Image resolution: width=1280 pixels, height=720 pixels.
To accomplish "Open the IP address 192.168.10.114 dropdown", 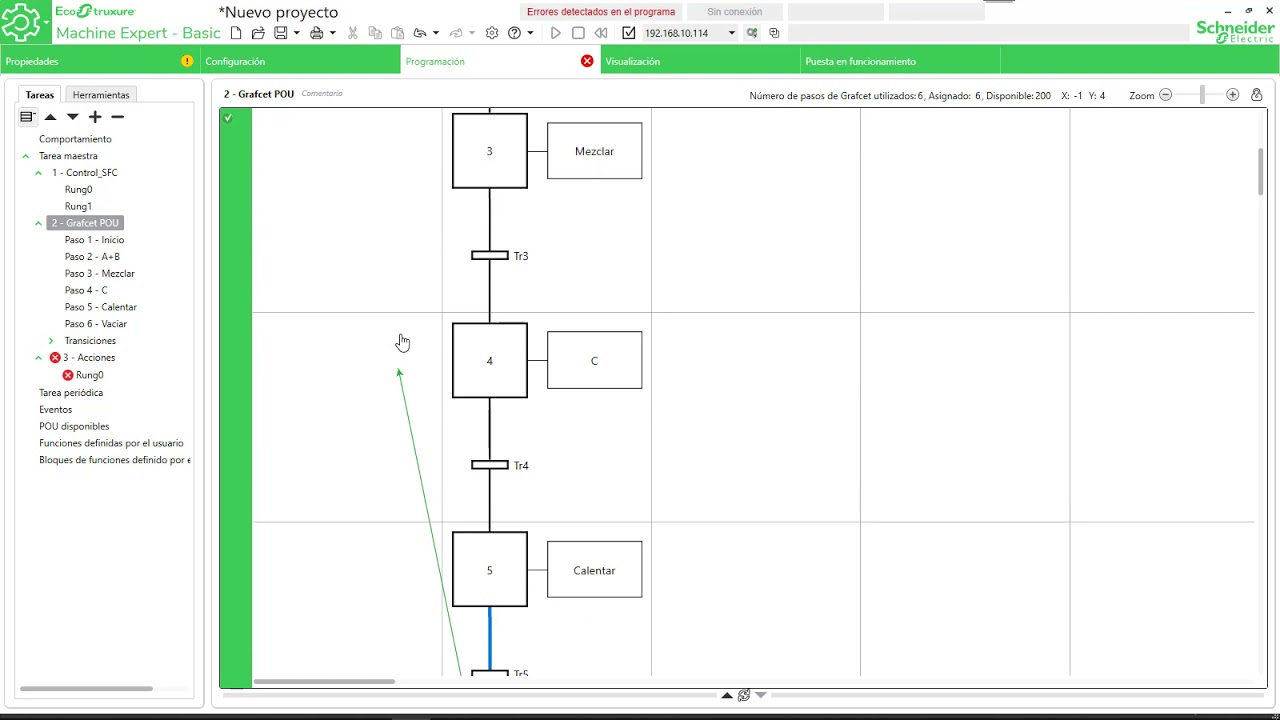I will [x=731, y=33].
